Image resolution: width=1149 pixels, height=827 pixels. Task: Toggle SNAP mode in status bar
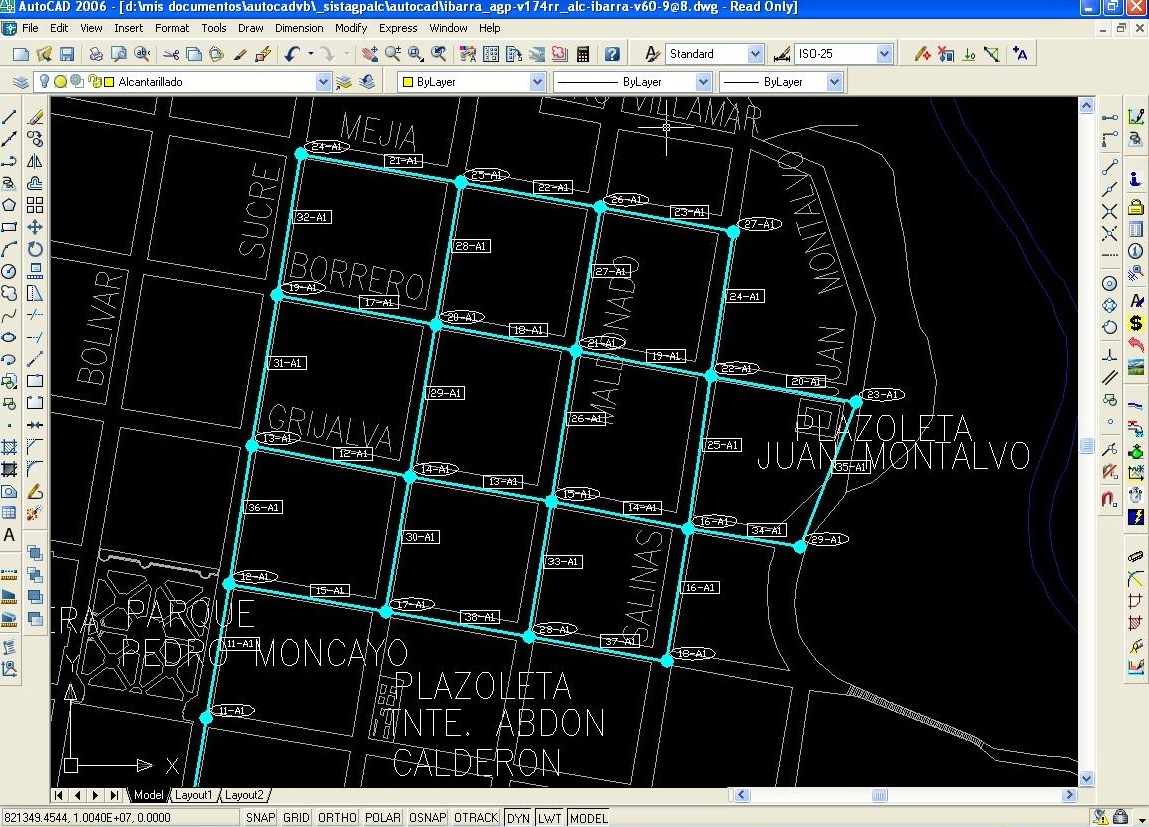click(260, 817)
